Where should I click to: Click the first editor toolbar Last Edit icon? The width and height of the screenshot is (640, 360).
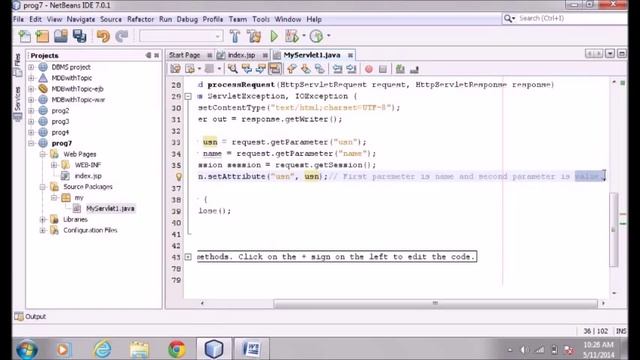pyautogui.click(x=176, y=69)
